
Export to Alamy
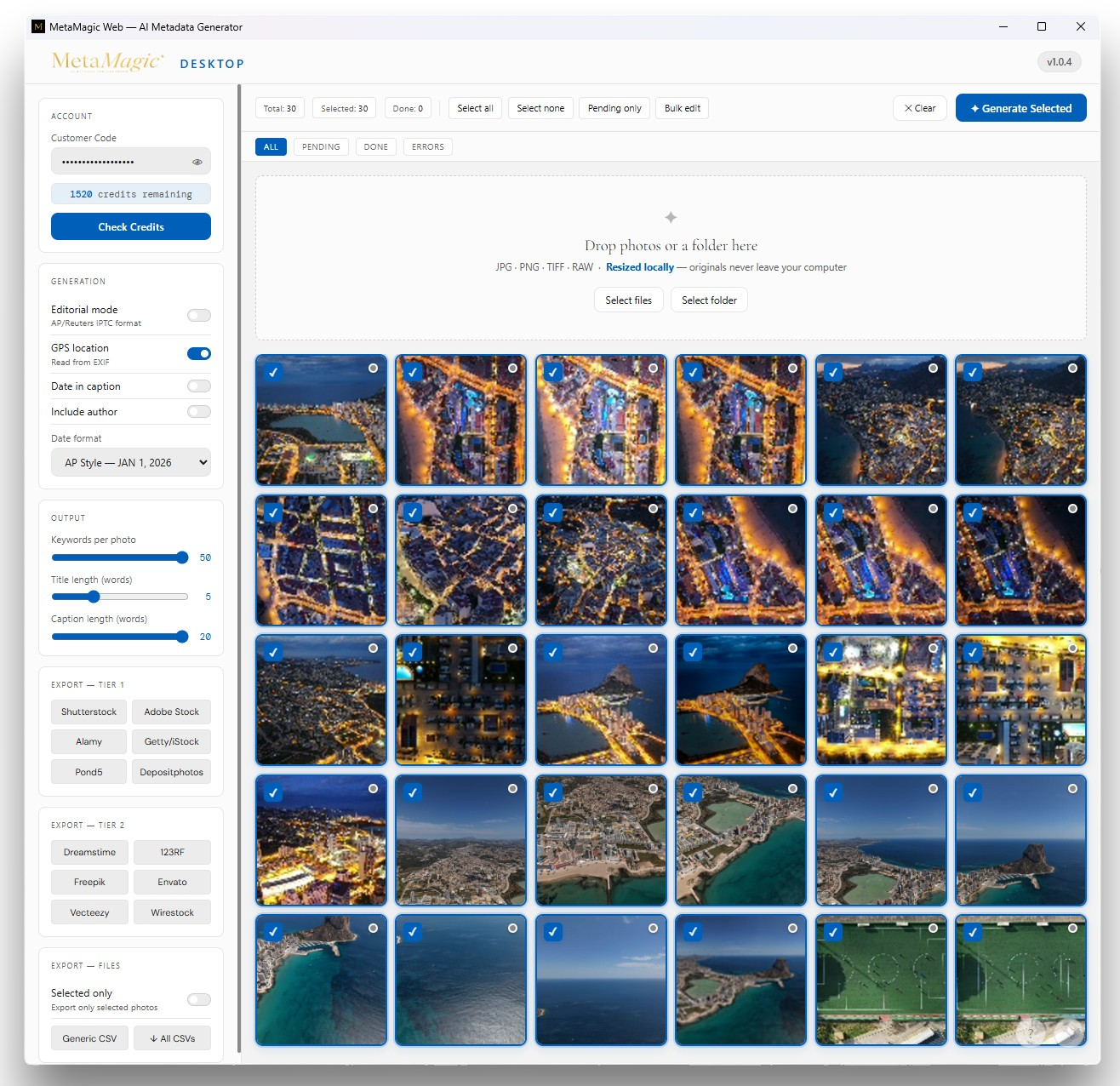(x=89, y=742)
